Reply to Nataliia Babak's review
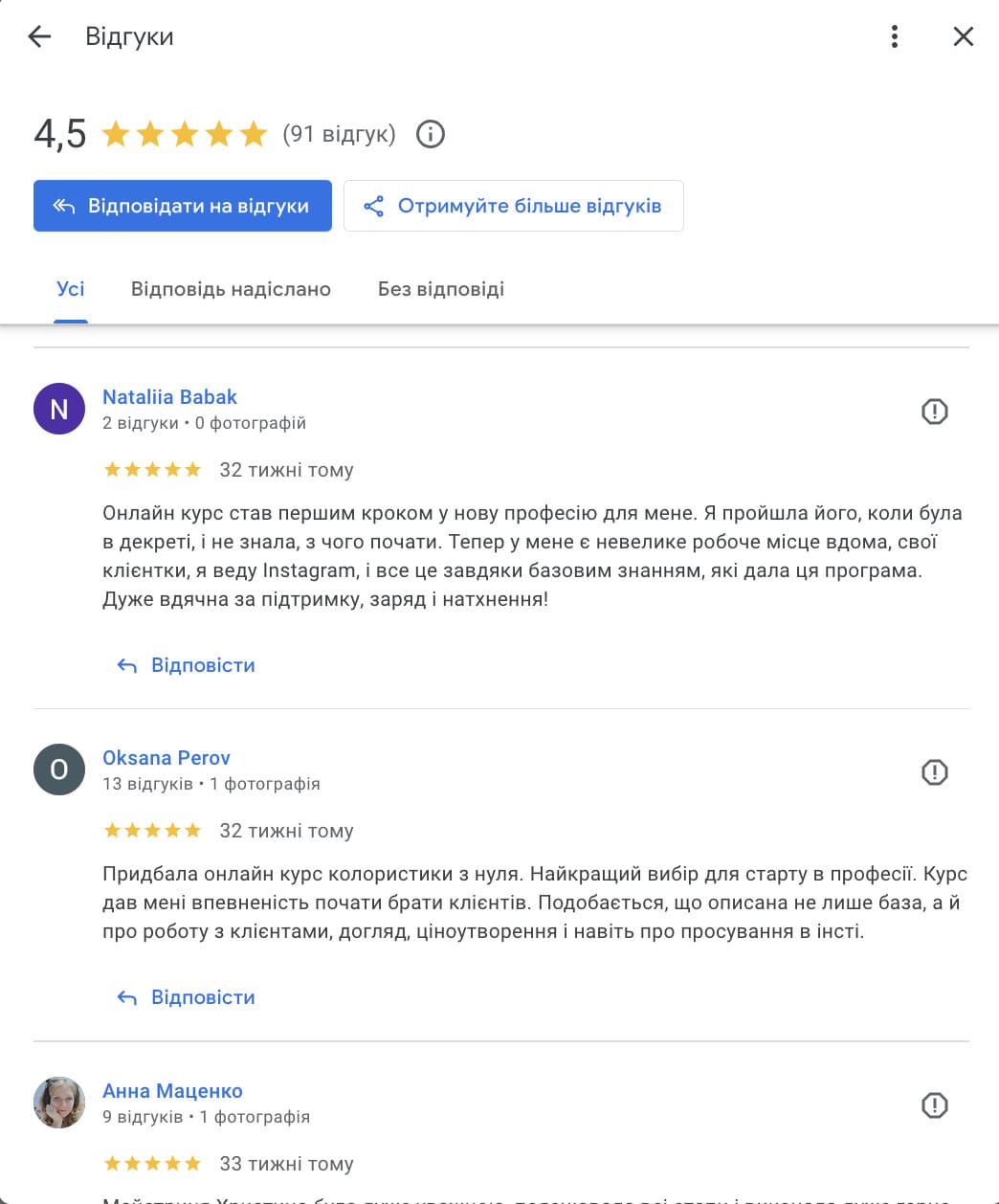Screen dimensions: 999x1204 [187, 665]
